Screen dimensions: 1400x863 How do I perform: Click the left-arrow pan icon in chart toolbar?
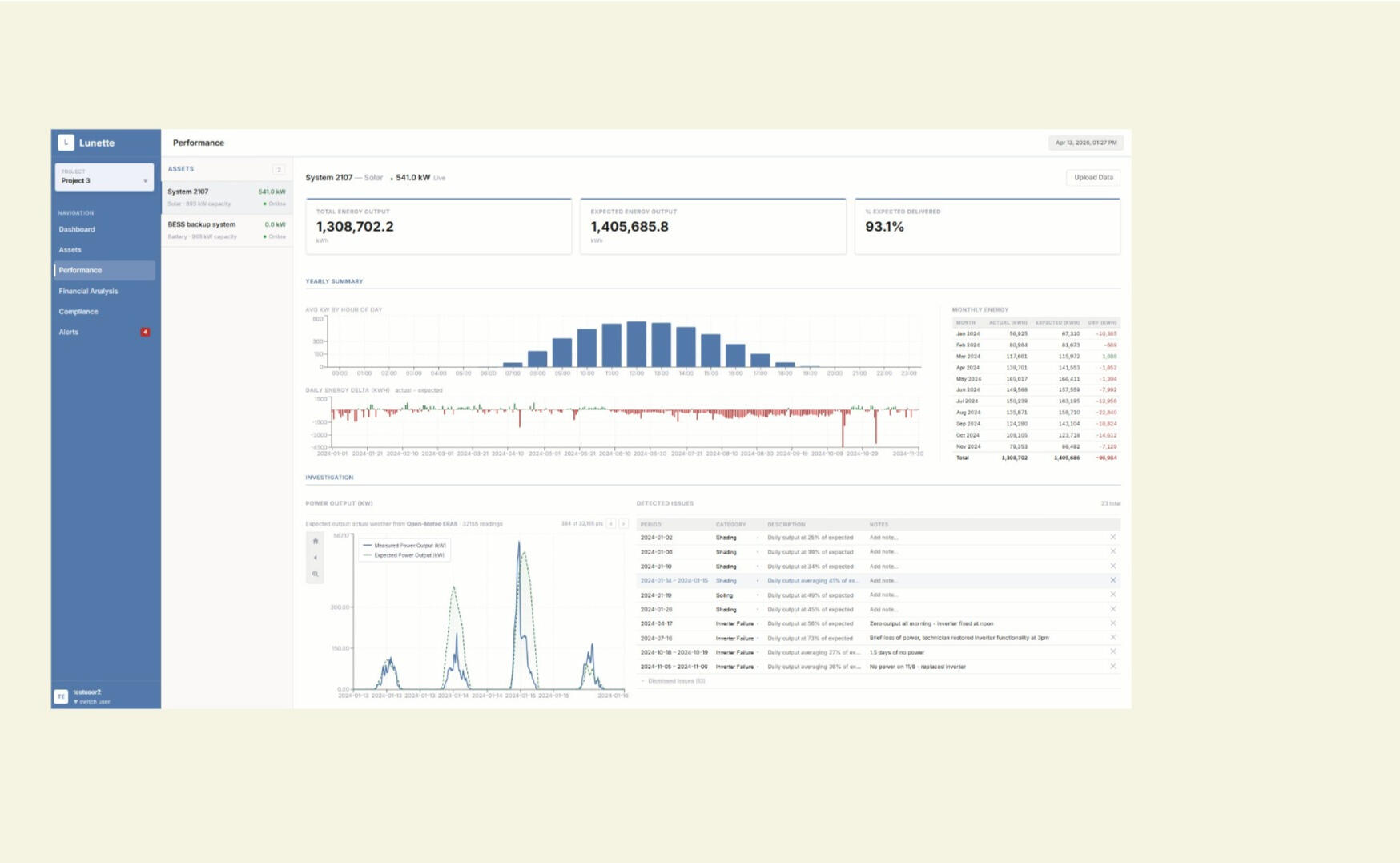[316, 558]
